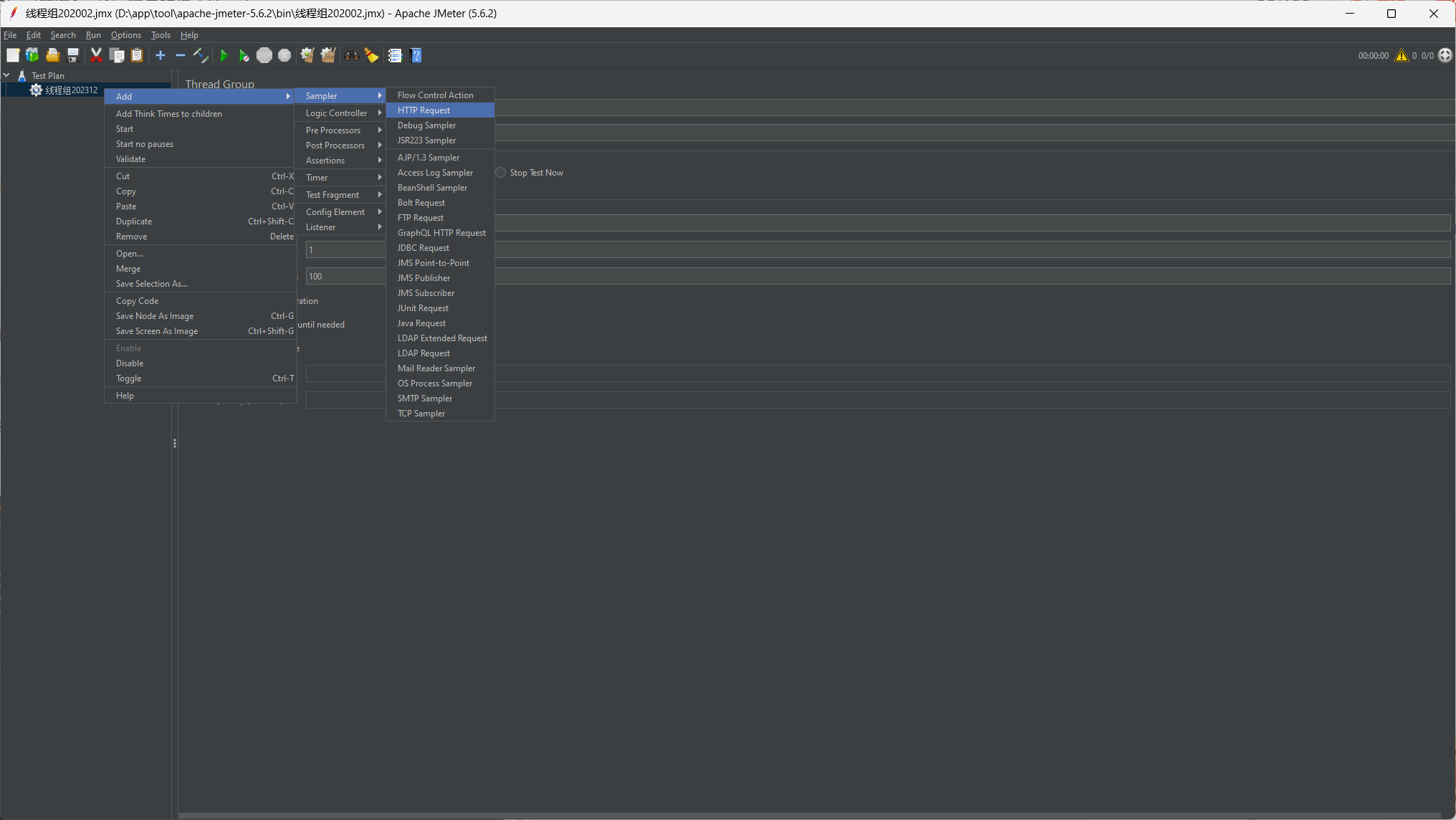
Task: Open the File menu
Action: [10, 34]
